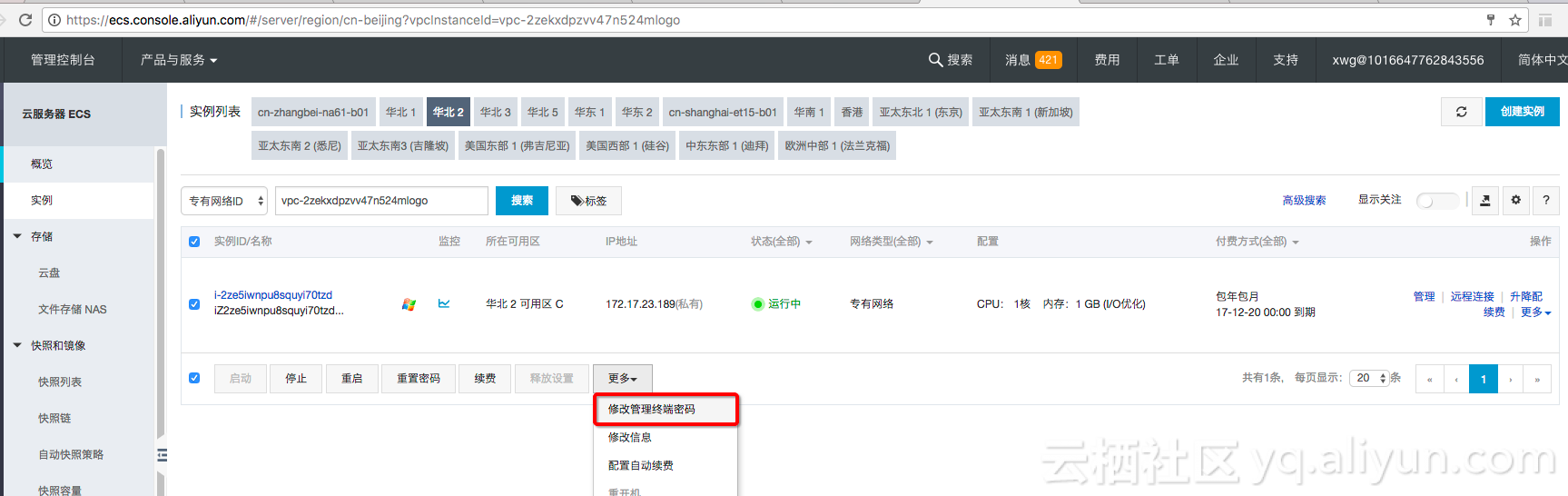Change per-page count stepper showing 20

[1369, 378]
